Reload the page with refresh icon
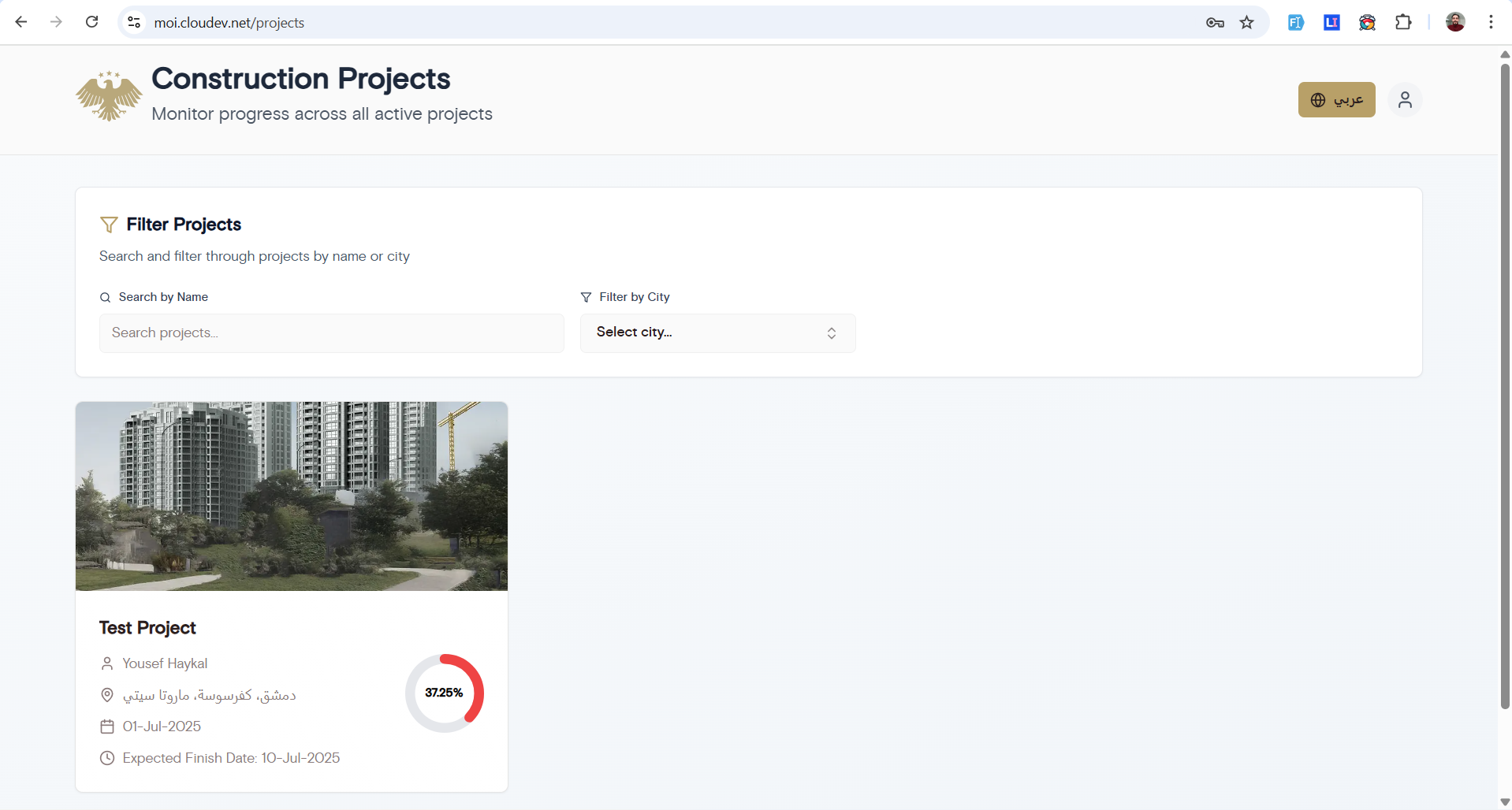Image resolution: width=1512 pixels, height=810 pixels. coord(92,22)
